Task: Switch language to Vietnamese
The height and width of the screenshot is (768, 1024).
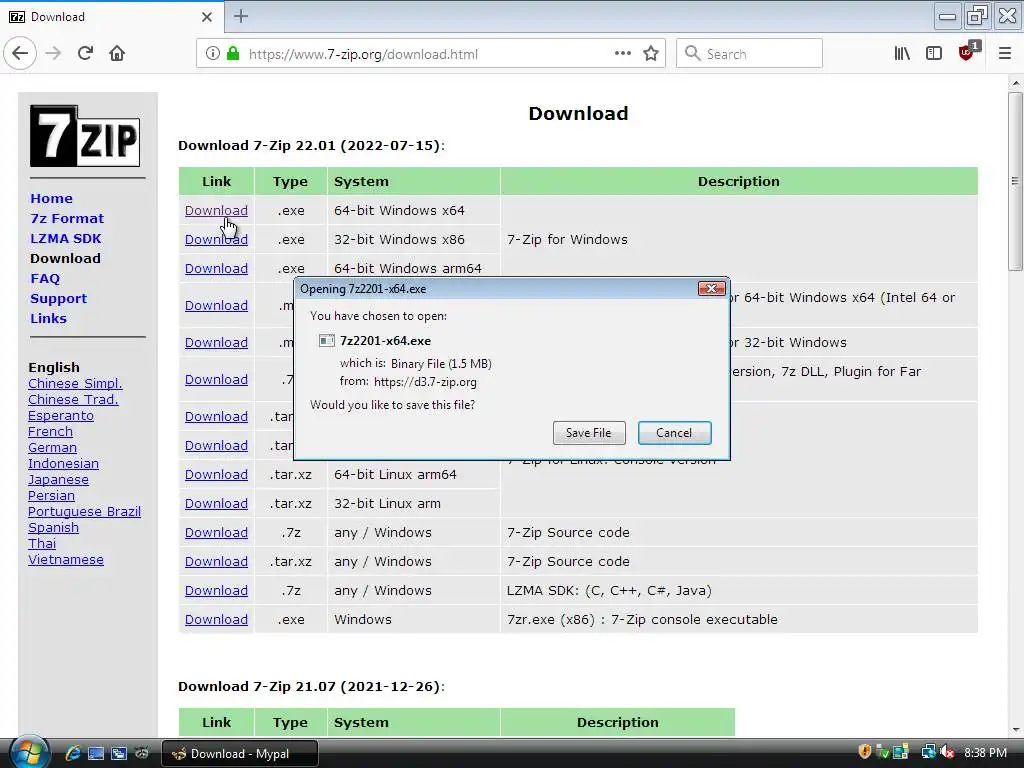Action: (x=66, y=560)
